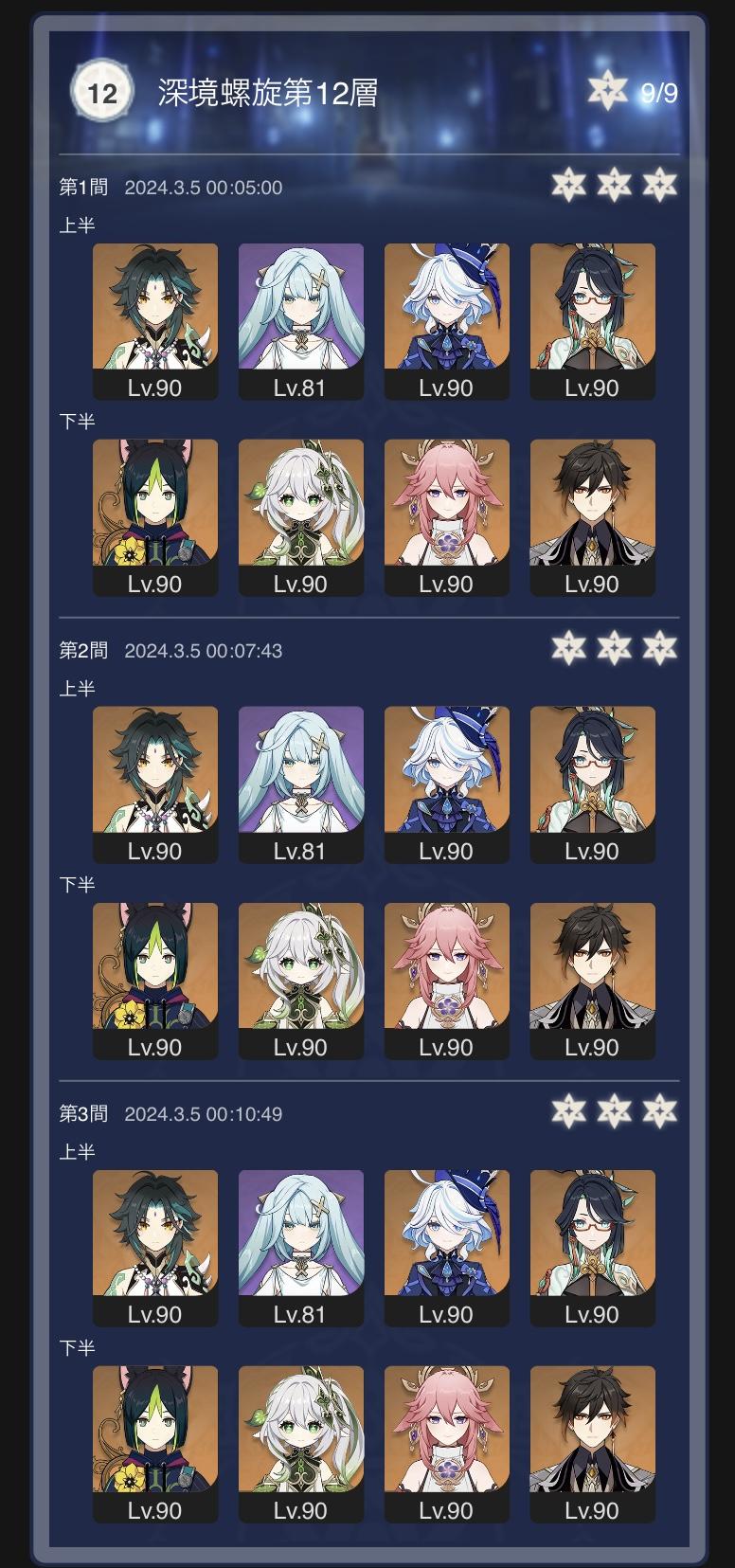Click first star of chamber 1 rating

click(x=568, y=184)
